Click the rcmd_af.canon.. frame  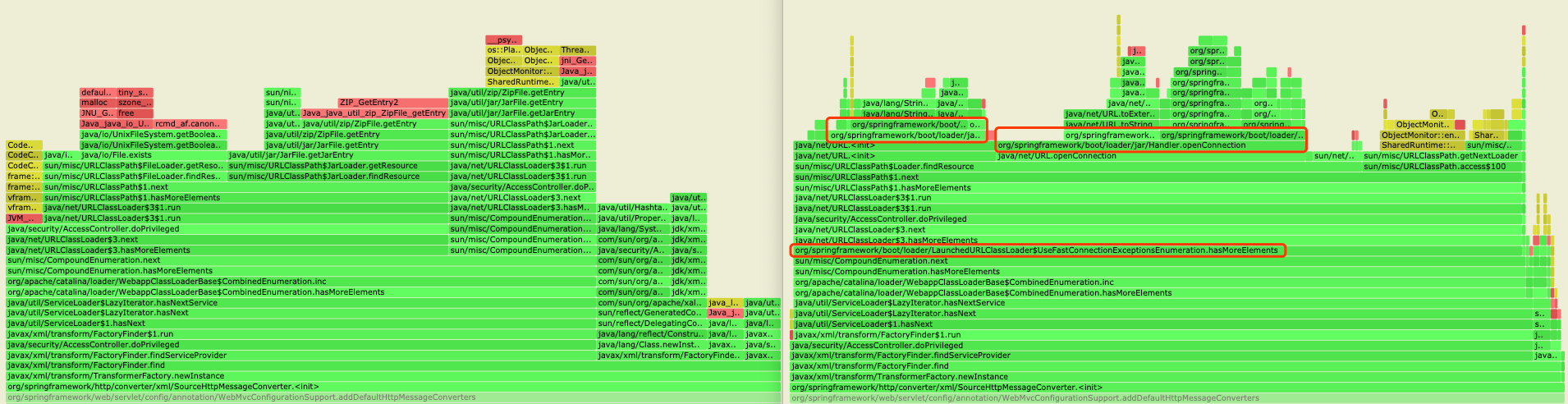coord(190,124)
